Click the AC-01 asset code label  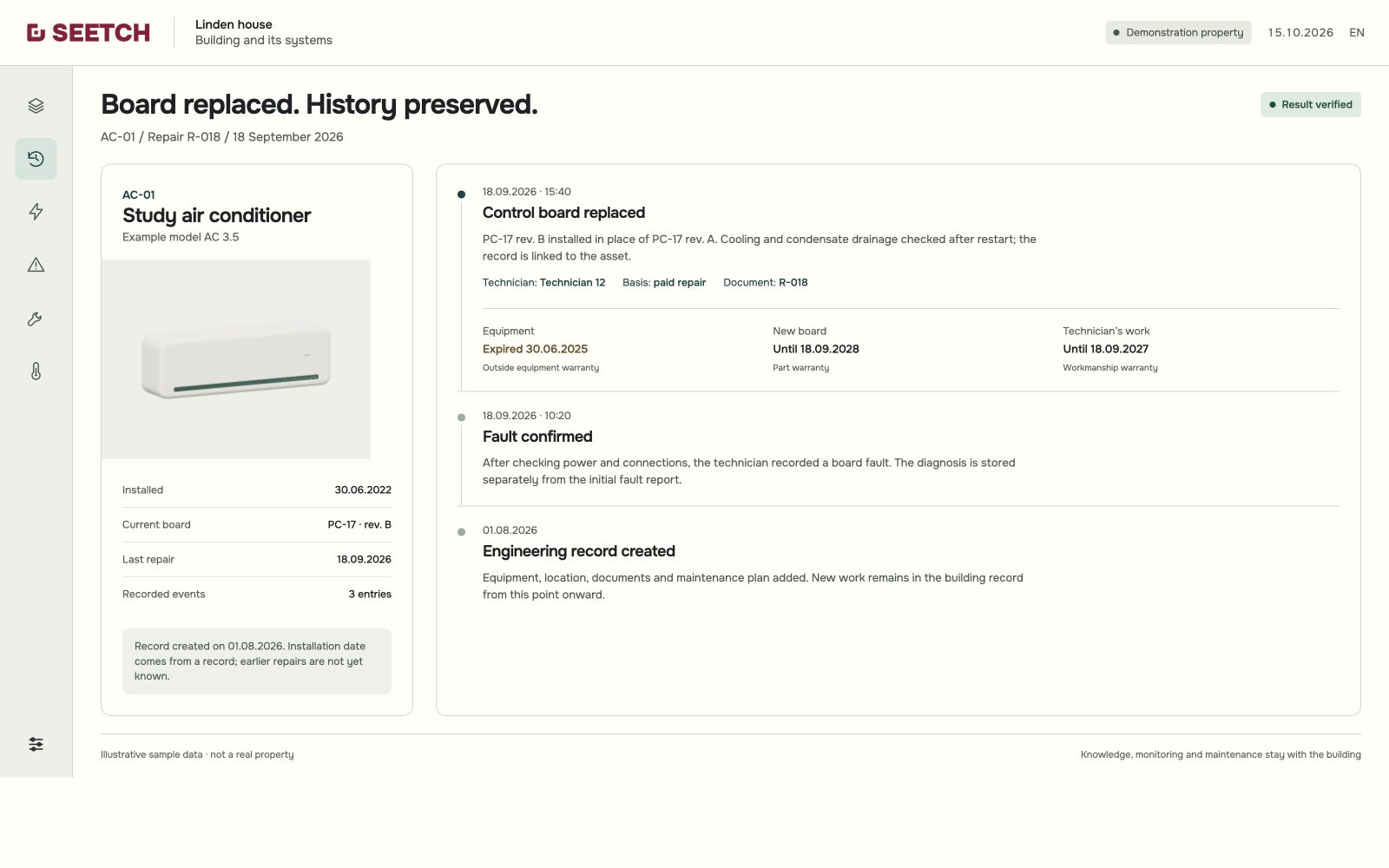click(139, 194)
